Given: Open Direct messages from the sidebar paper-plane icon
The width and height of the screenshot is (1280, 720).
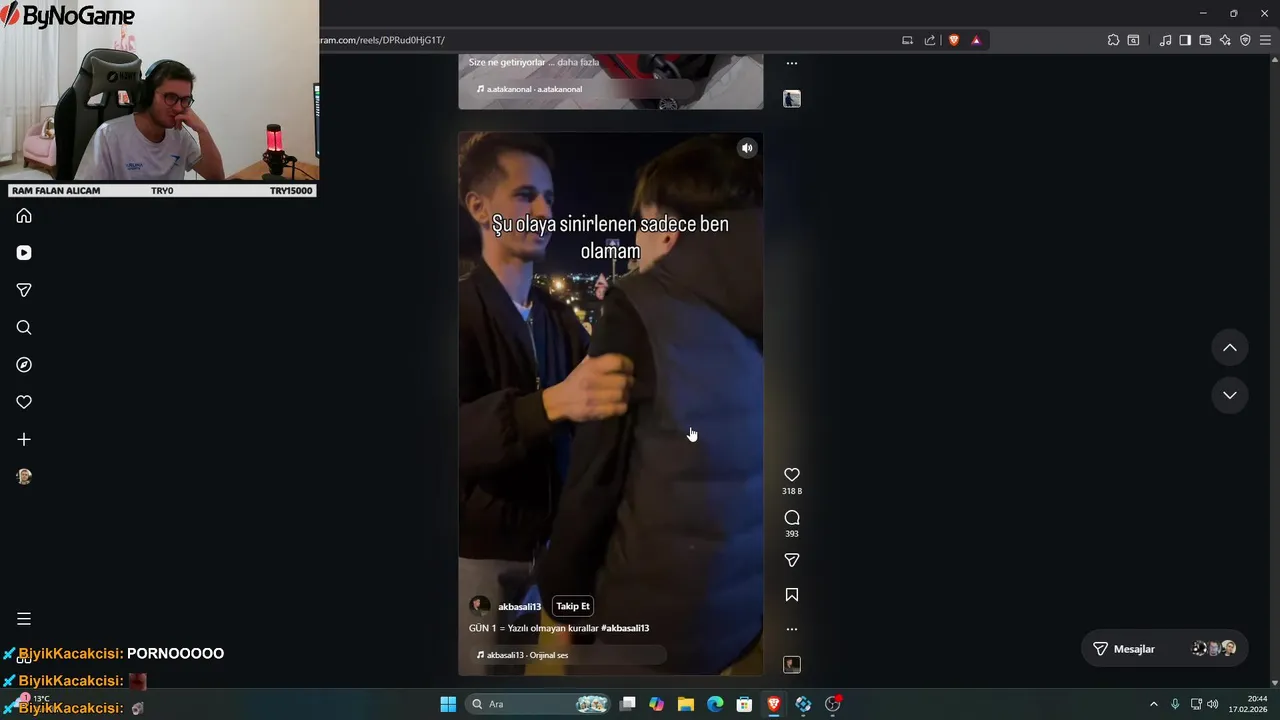Looking at the screenshot, I should pyautogui.click(x=24, y=290).
